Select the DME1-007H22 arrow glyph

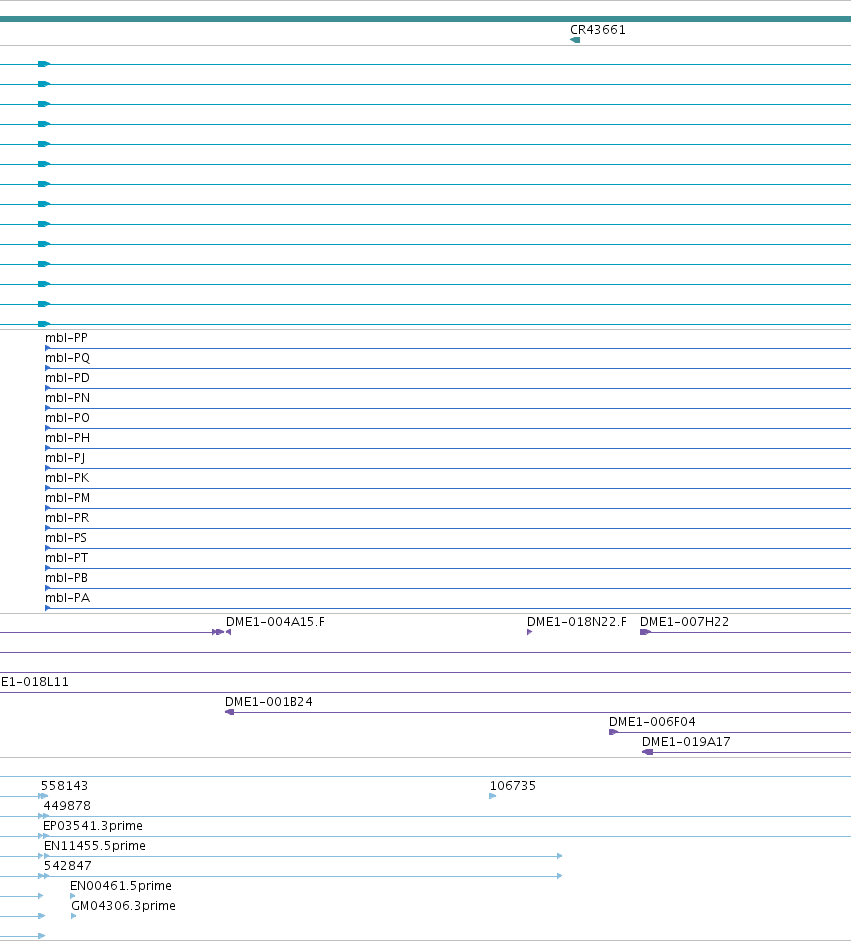(x=645, y=632)
